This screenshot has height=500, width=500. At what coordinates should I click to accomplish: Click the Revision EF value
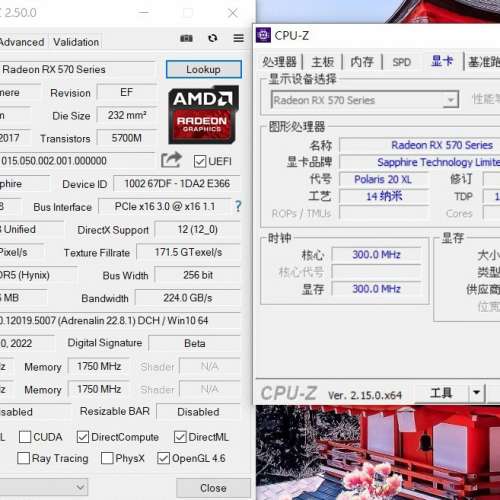127,92
